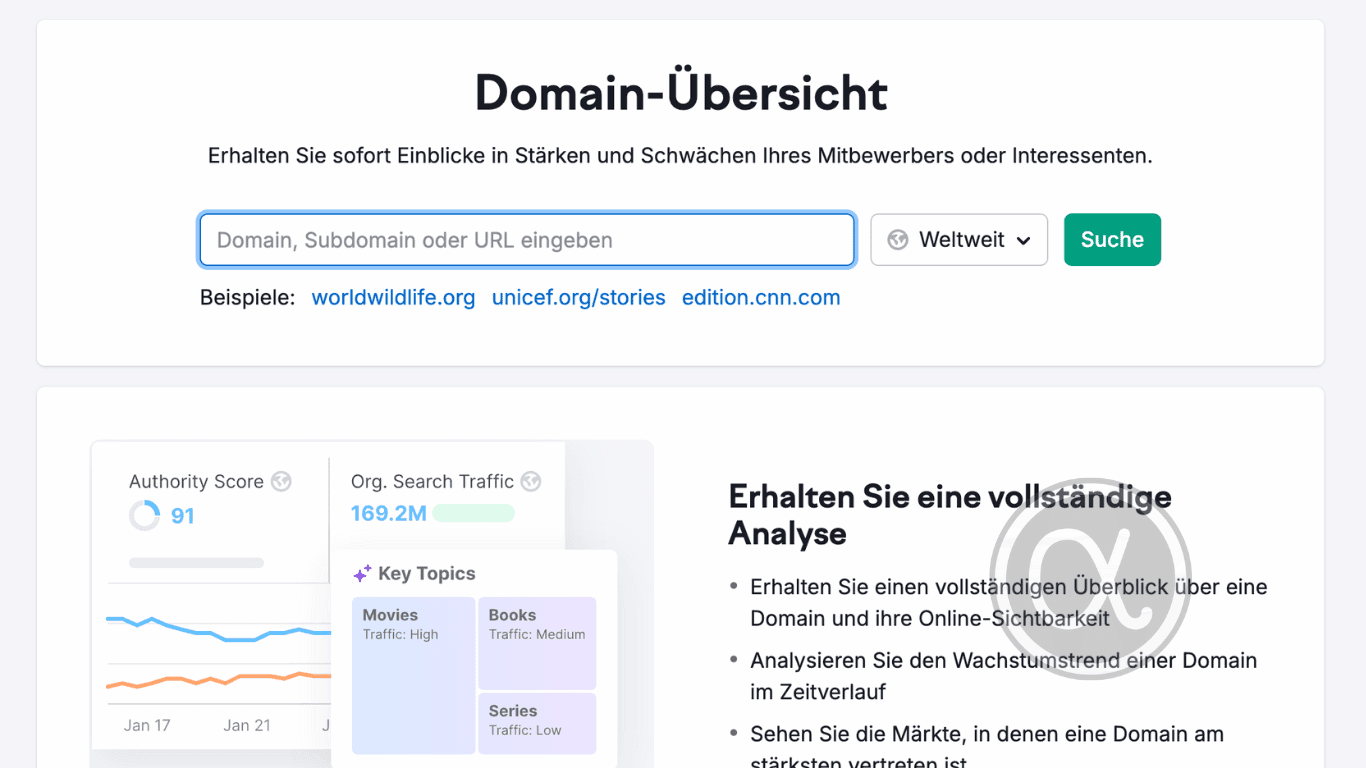Select the Series topic tile

[537, 723]
